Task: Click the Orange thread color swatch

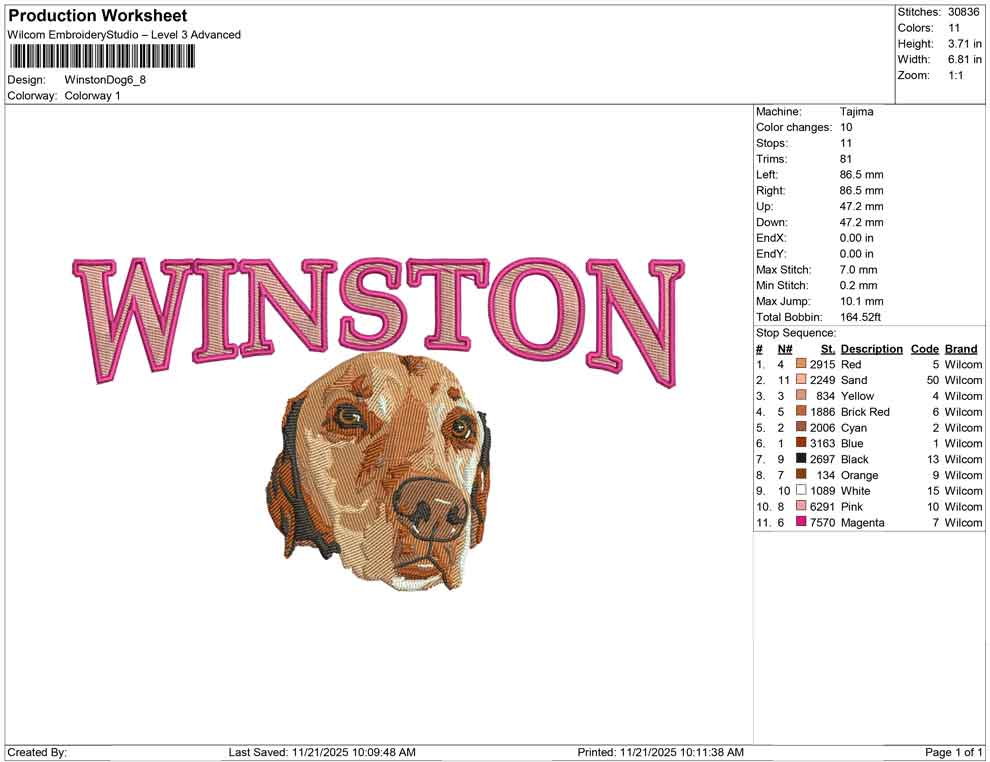Action: coord(800,475)
